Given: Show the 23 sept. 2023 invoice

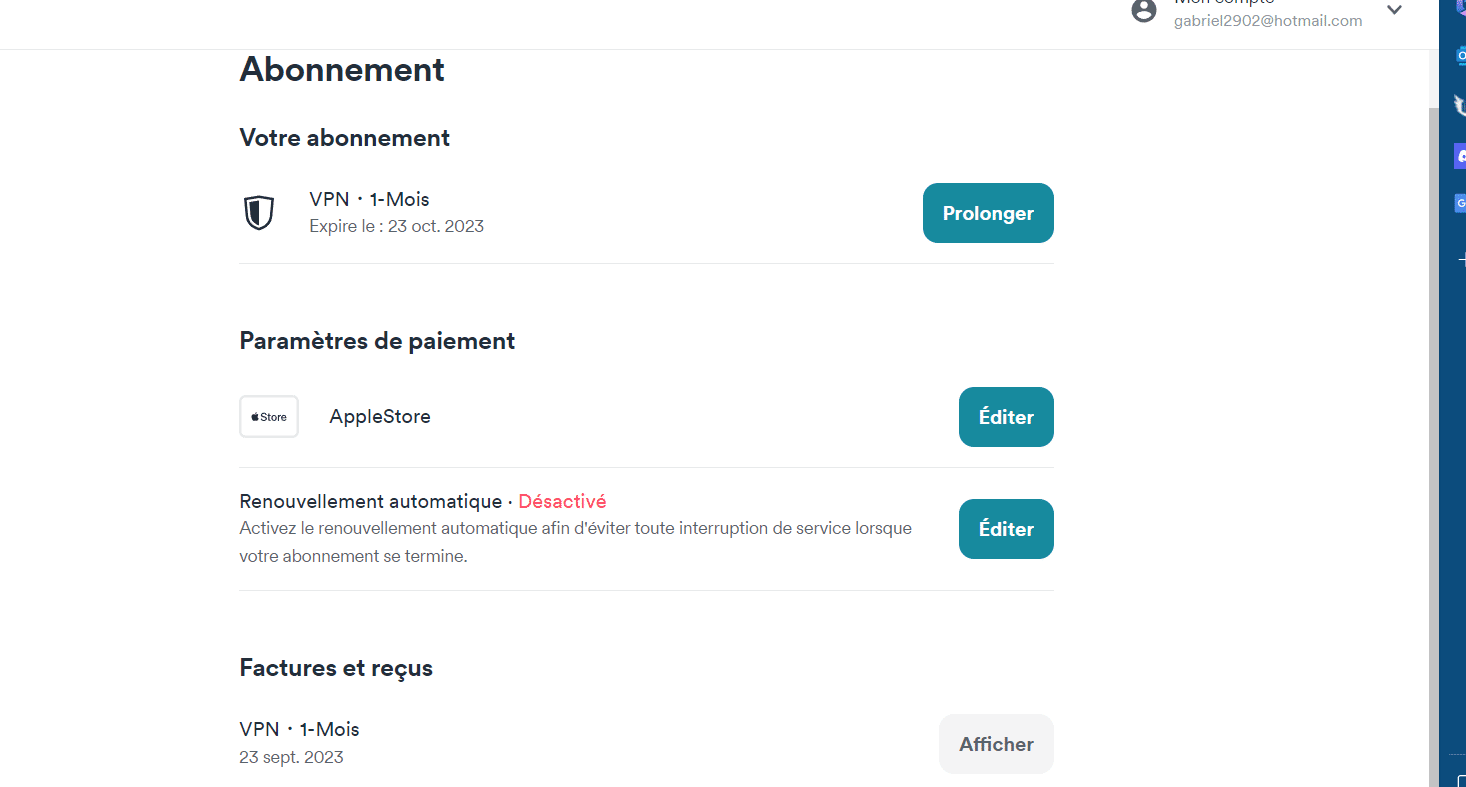Looking at the screenshot, I should (995, 744).
